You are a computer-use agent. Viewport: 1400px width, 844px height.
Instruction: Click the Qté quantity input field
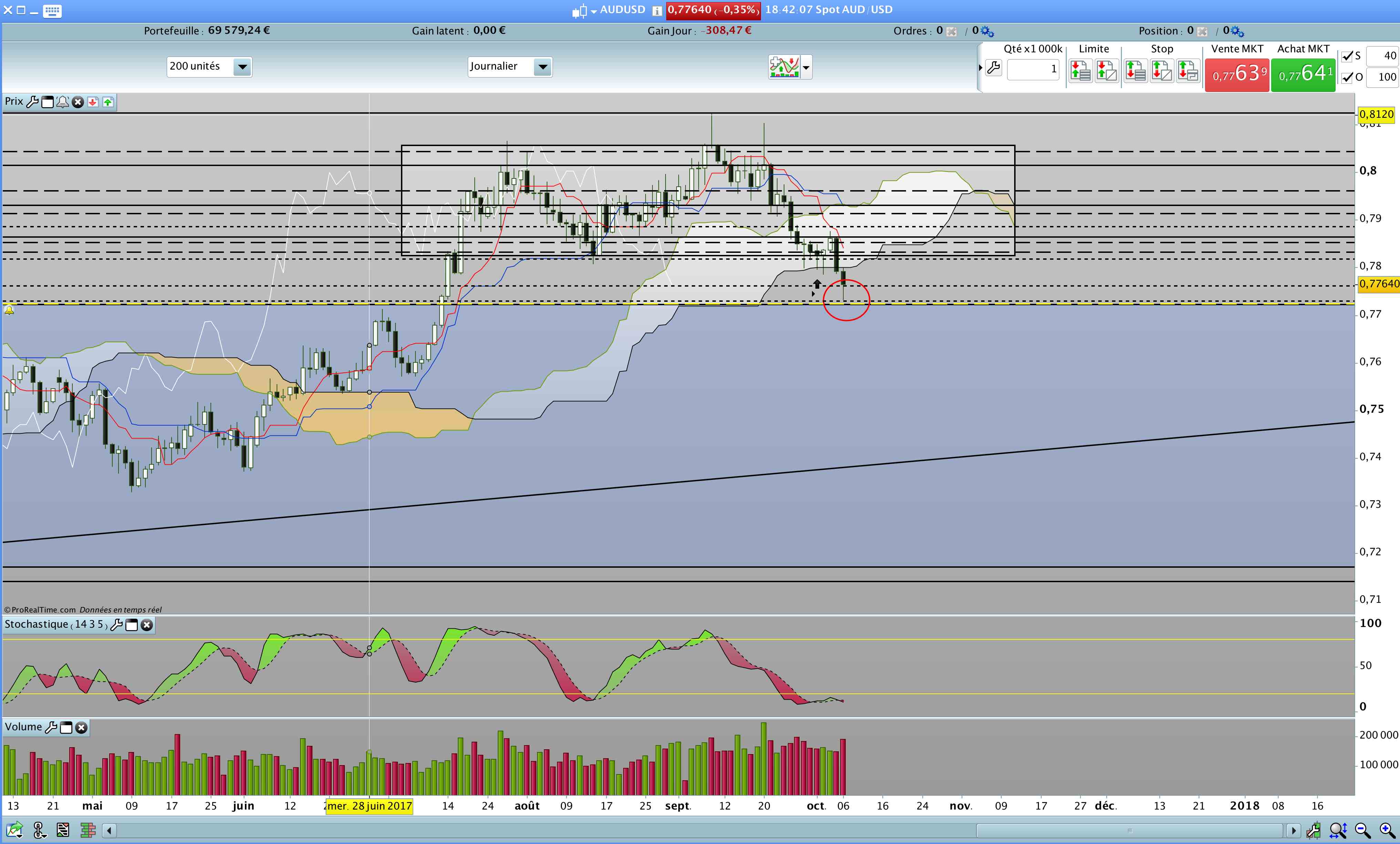click(1033, 69)
